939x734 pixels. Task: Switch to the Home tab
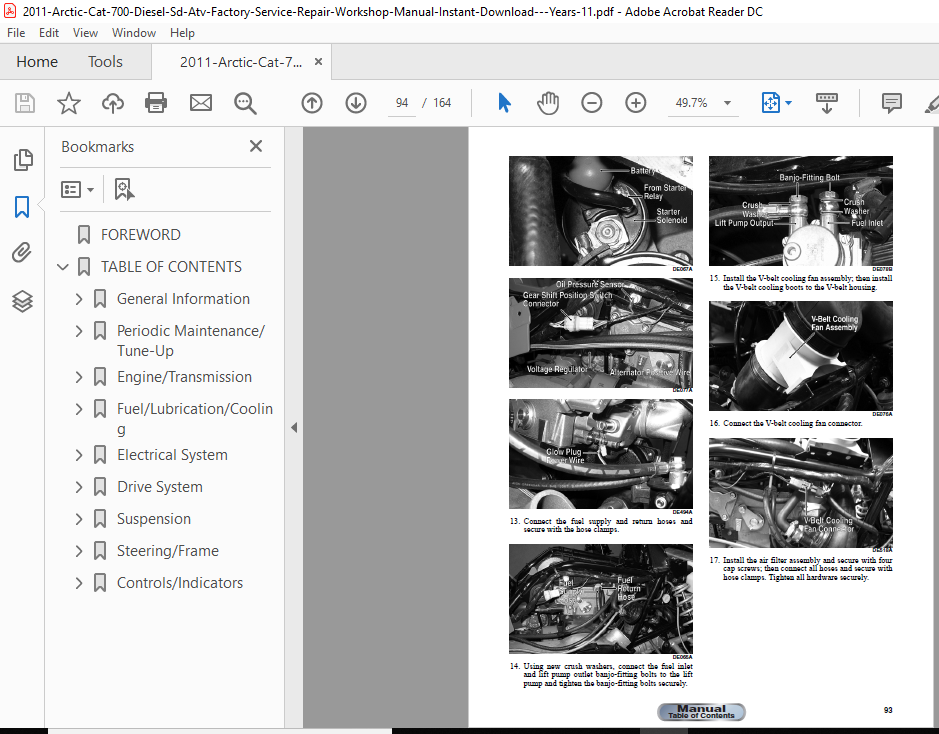37,62
